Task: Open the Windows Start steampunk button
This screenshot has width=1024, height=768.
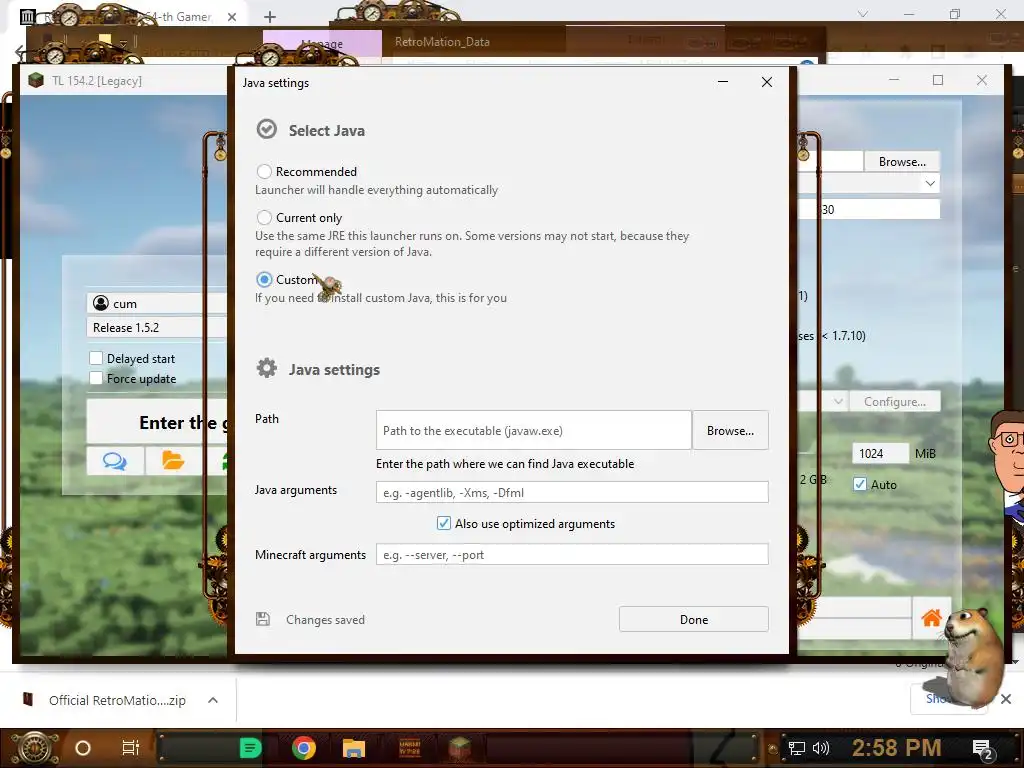Action: (x=34, y=748)
